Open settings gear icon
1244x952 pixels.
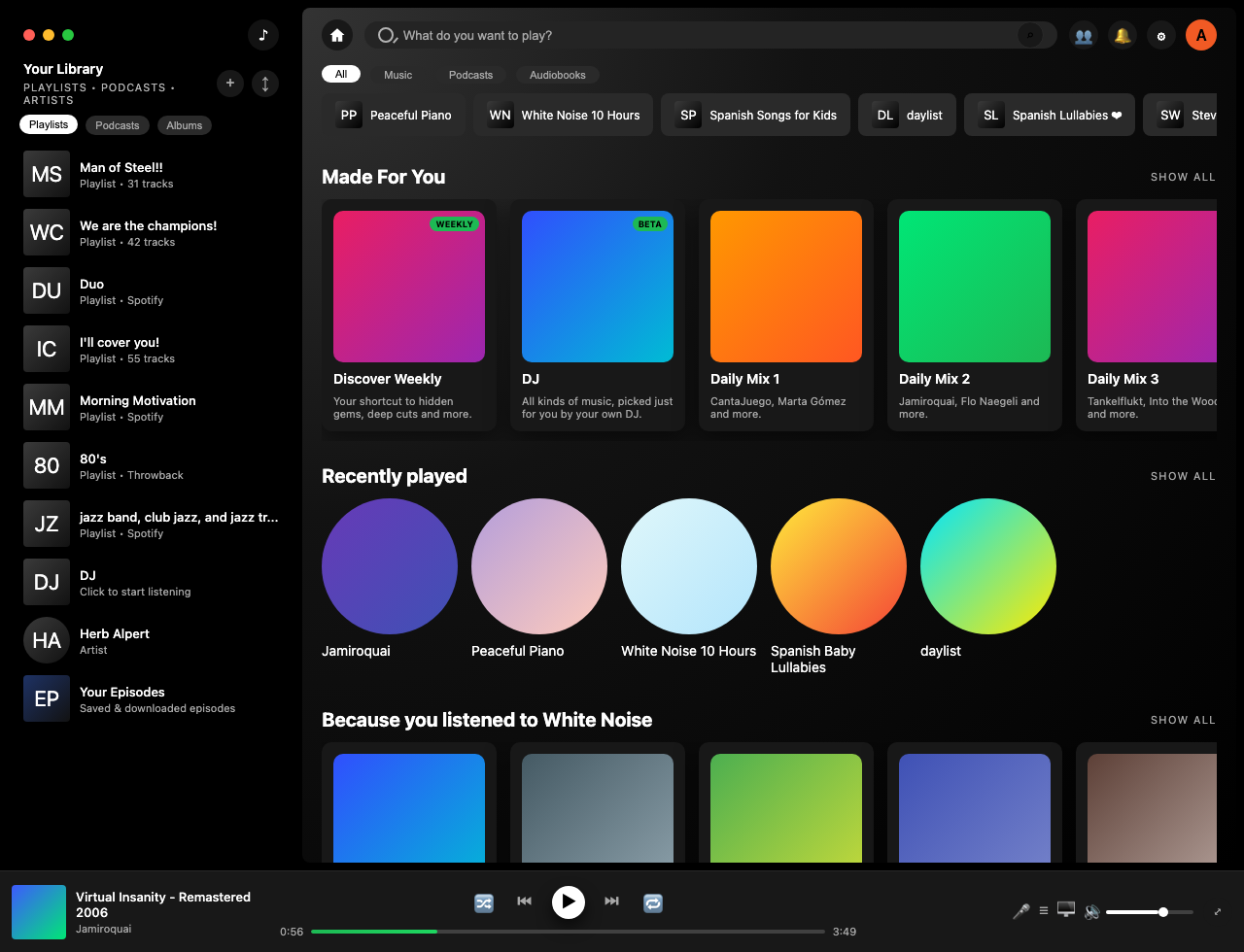point(1161,36)
